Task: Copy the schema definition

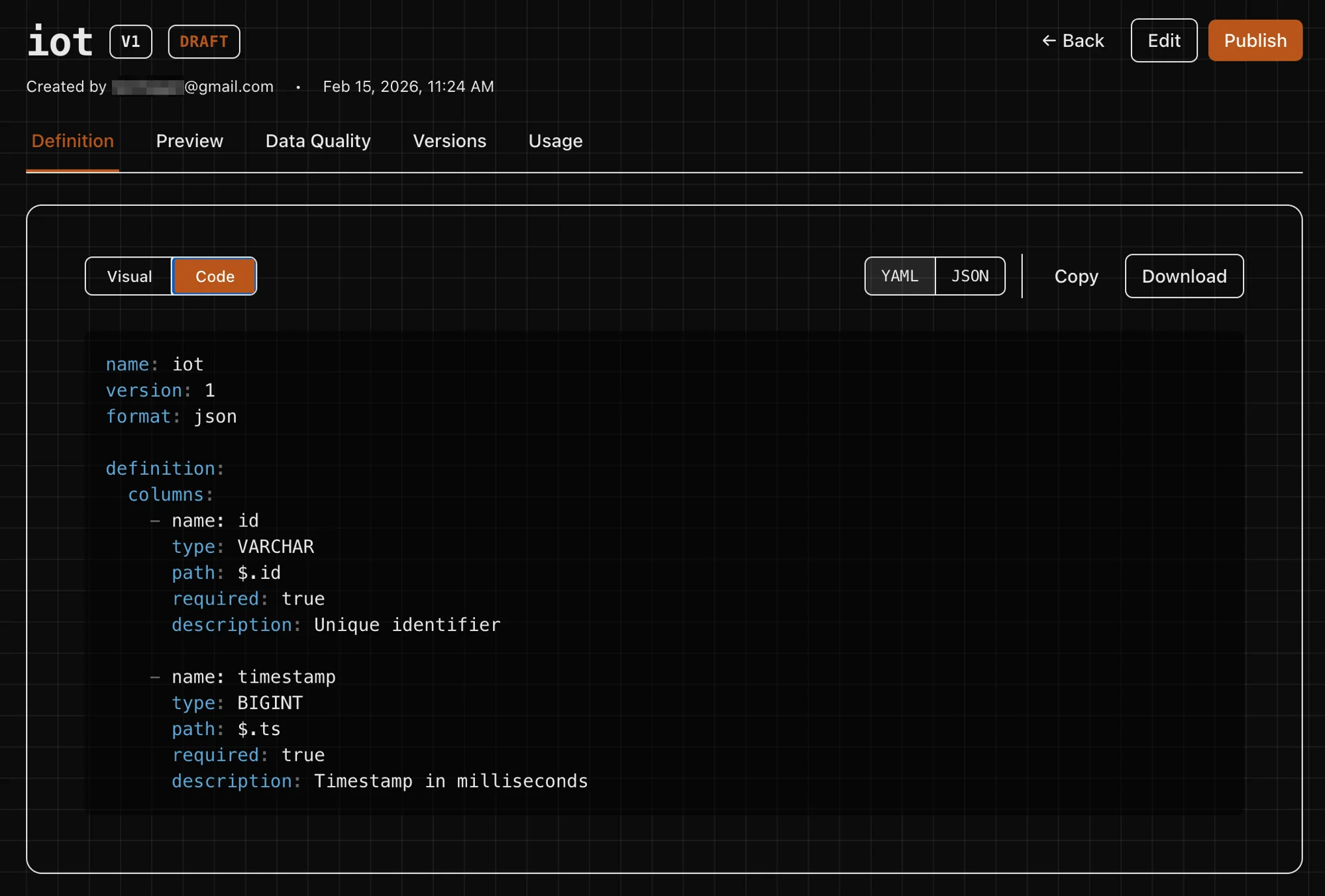Action: (1075, 276)
